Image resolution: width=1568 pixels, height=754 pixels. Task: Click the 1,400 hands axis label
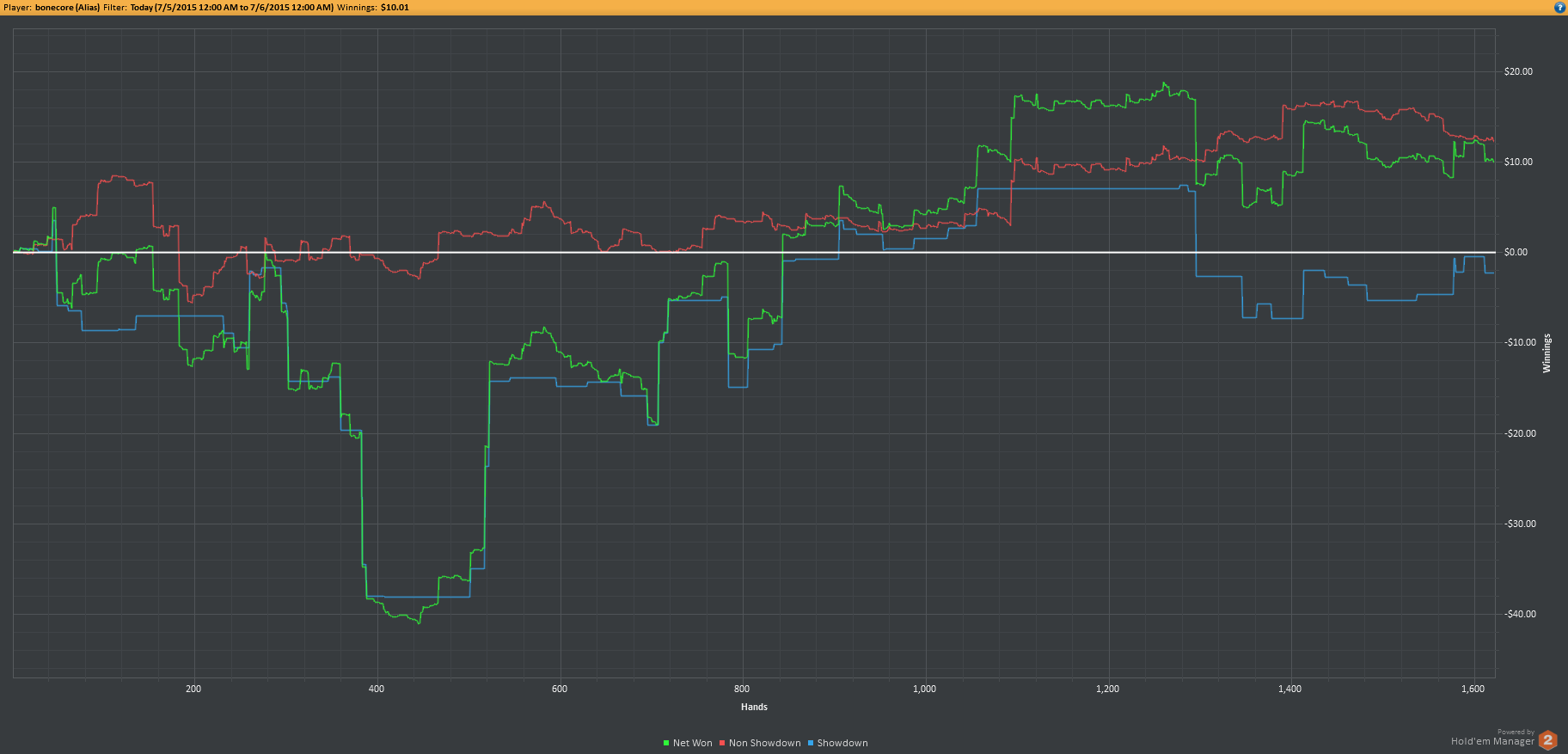click(1290, 689)
